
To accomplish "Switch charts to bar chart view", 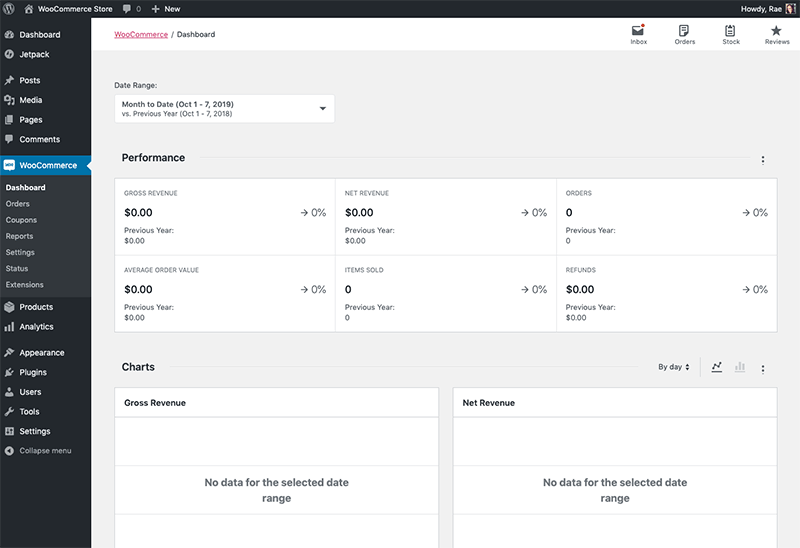I will coord(740,367).
